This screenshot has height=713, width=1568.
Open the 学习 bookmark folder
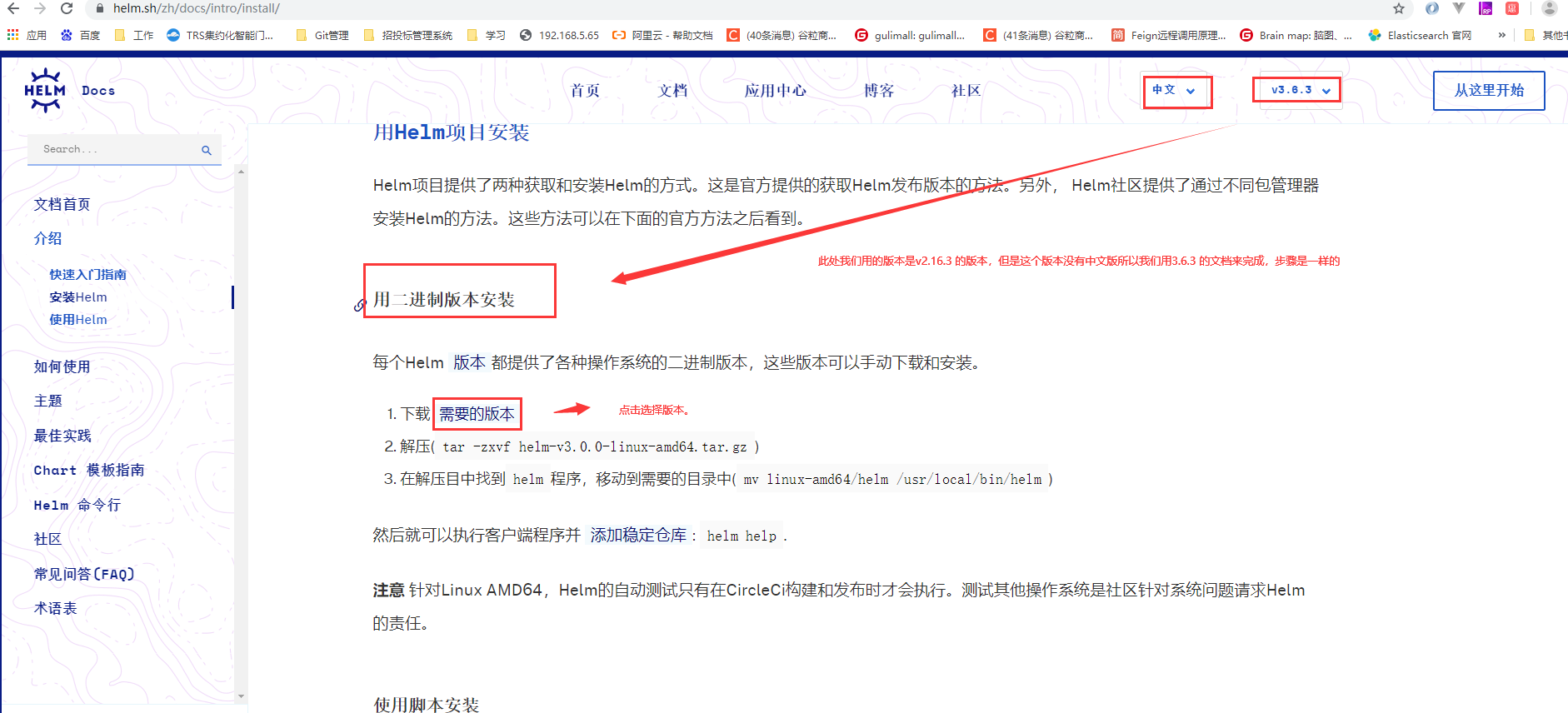[487, 35]
